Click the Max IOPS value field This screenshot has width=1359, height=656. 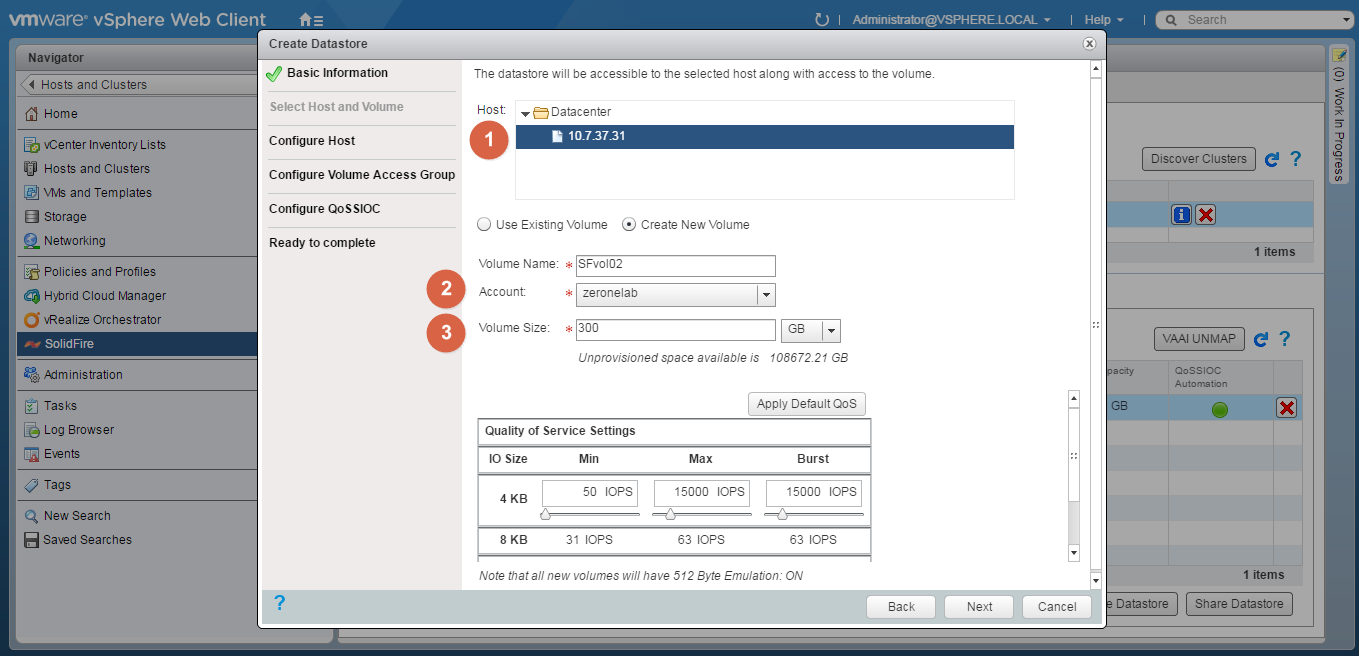702,492
